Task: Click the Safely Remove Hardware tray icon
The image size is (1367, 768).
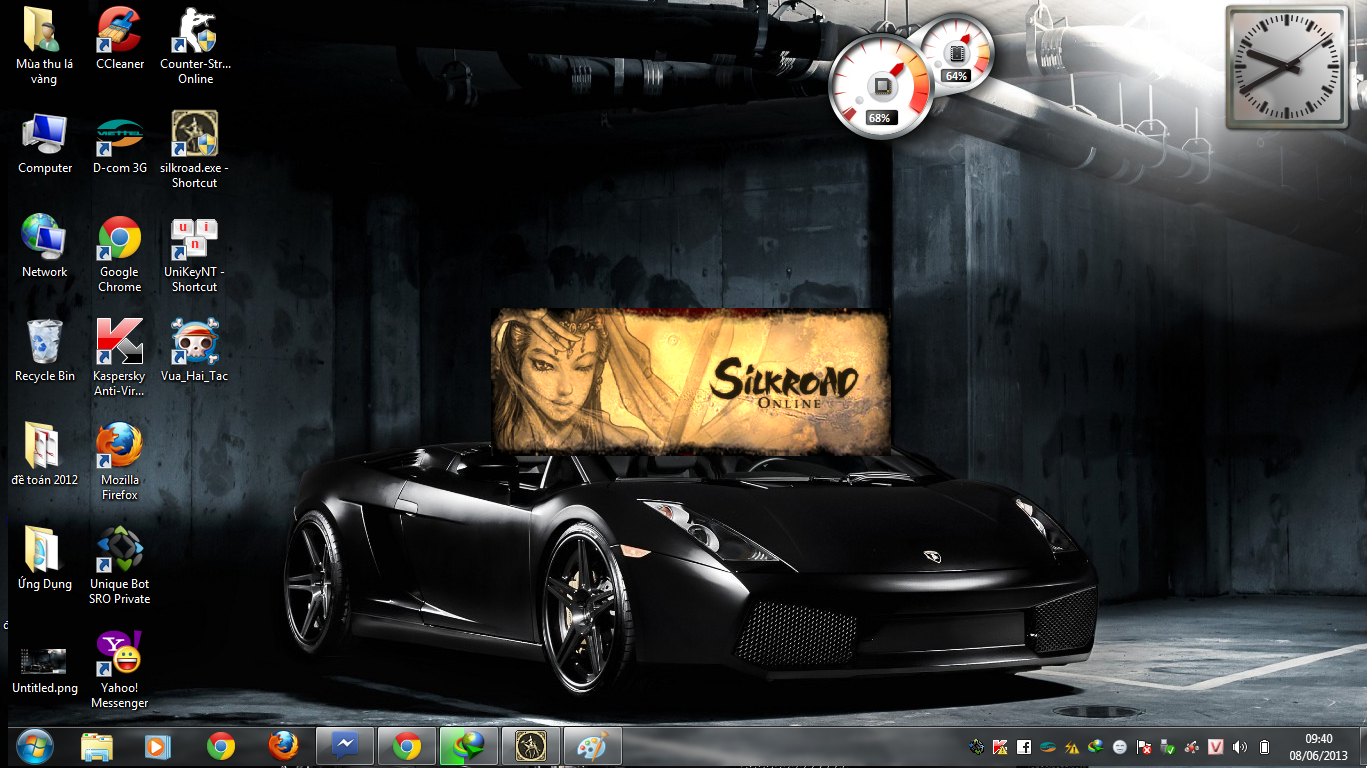Action: point(1168,746)
